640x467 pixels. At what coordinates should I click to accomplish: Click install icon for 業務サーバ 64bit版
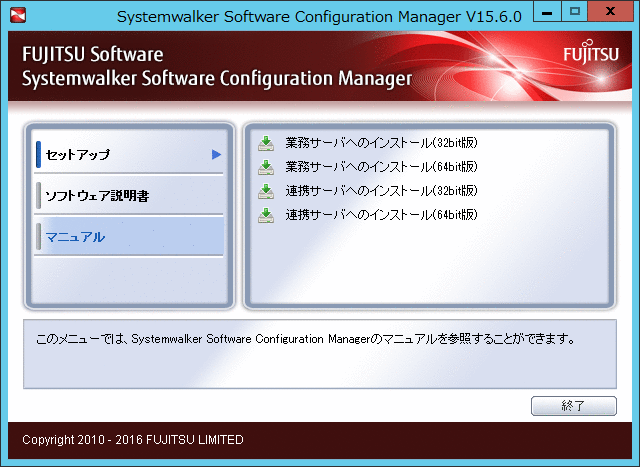[266, 167]
